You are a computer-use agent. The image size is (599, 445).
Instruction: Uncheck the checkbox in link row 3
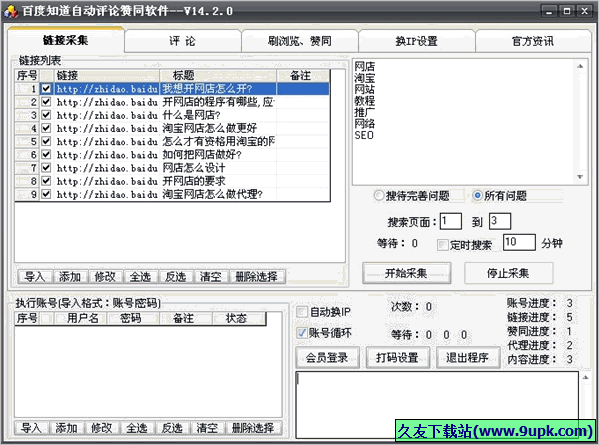pyautogui.click(x=46, y=115)
